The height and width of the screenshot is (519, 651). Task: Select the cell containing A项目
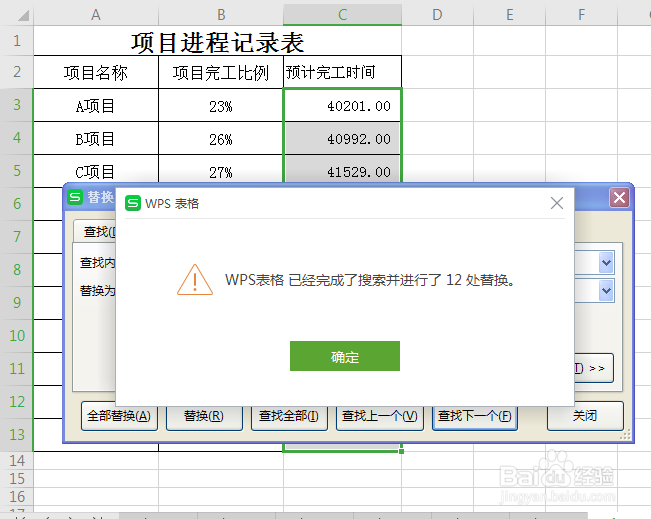coord(96,105)
